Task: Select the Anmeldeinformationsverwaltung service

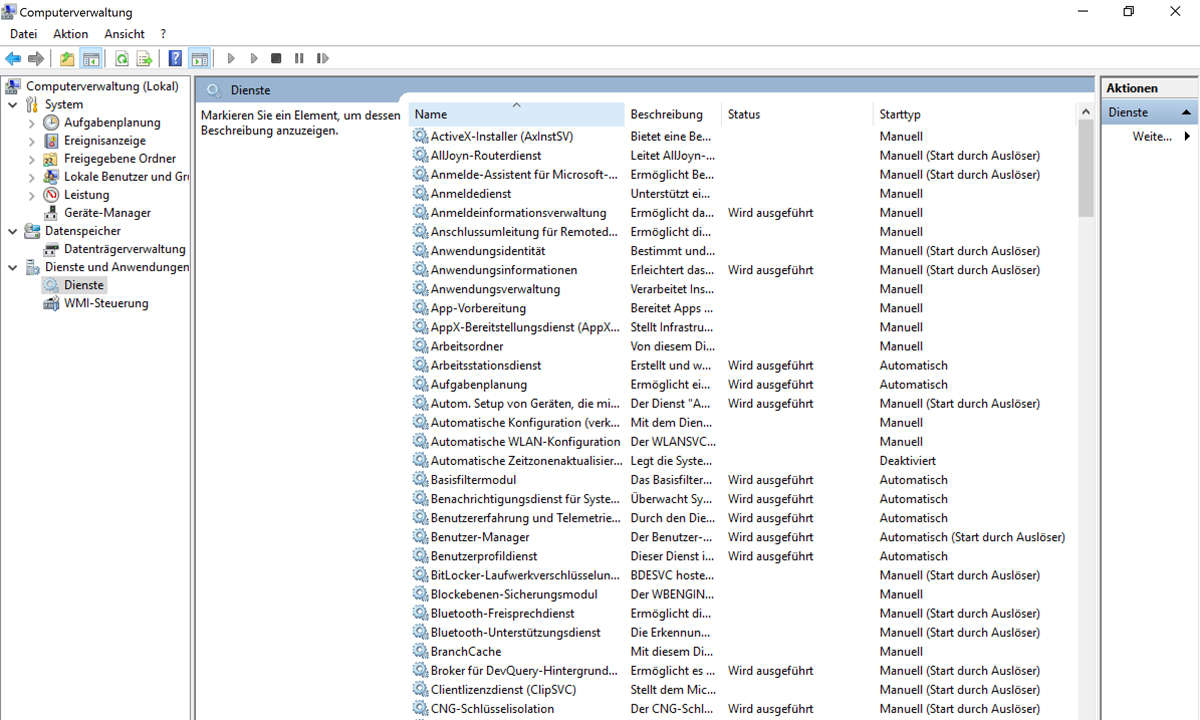Action: tap(518, 213)
